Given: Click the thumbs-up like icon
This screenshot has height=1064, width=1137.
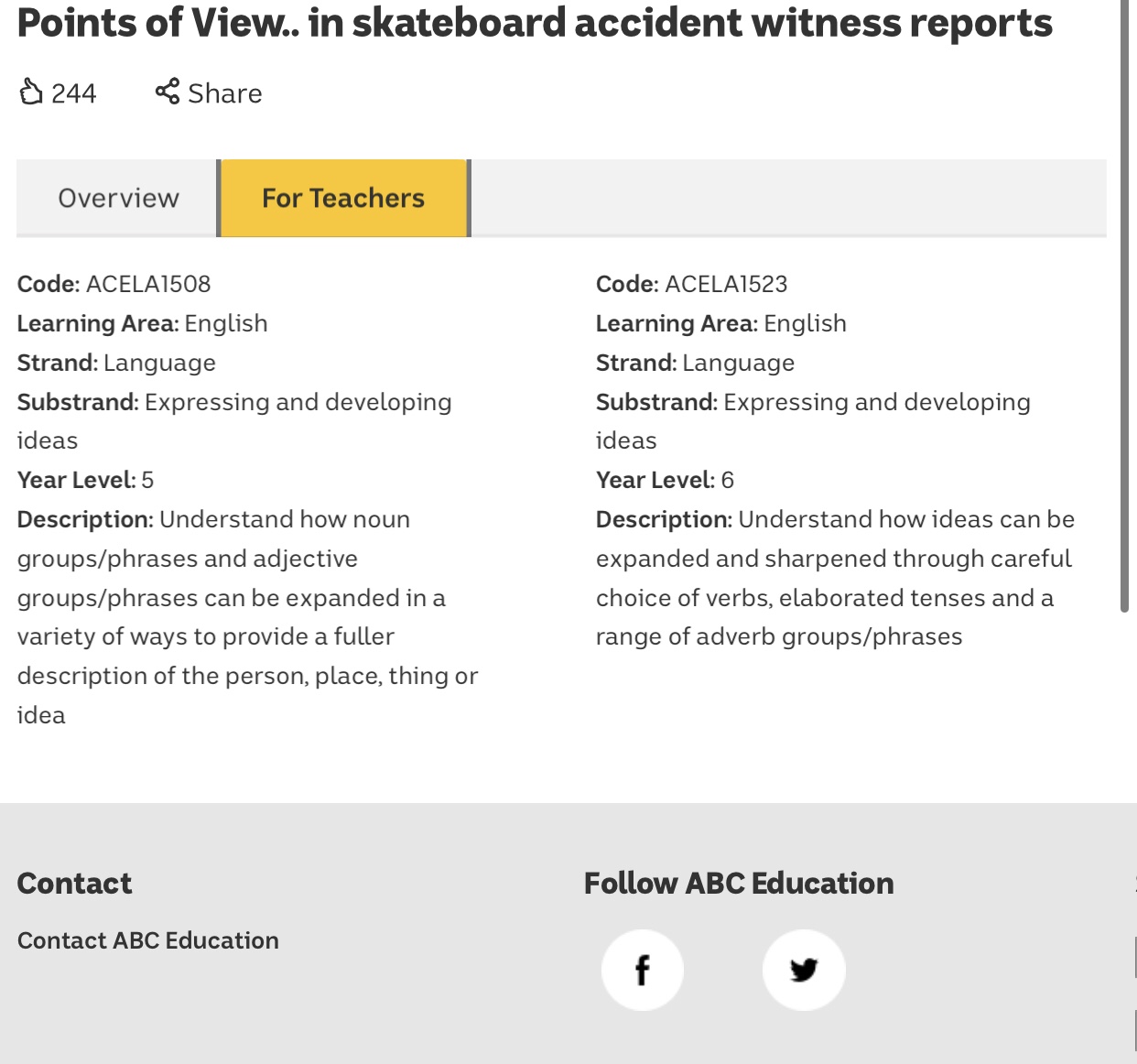Looking at the screenshot, I should pyautogui.click(x=31, y=92).
